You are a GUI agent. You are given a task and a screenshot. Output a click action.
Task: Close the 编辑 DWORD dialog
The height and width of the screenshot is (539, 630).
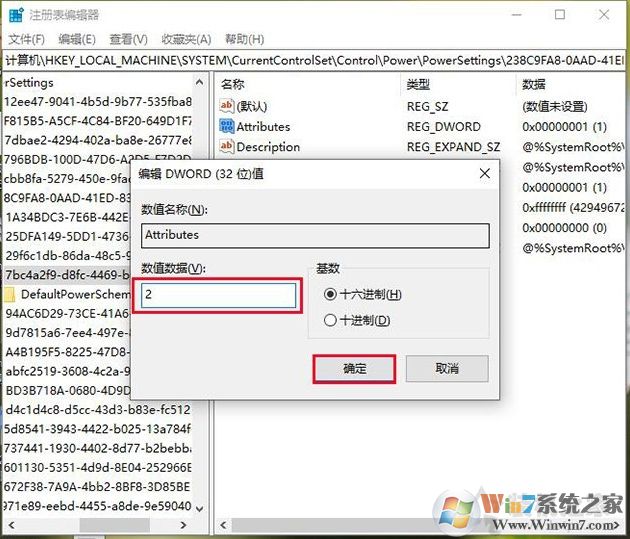pyautogui.click(x=485, y=174)
